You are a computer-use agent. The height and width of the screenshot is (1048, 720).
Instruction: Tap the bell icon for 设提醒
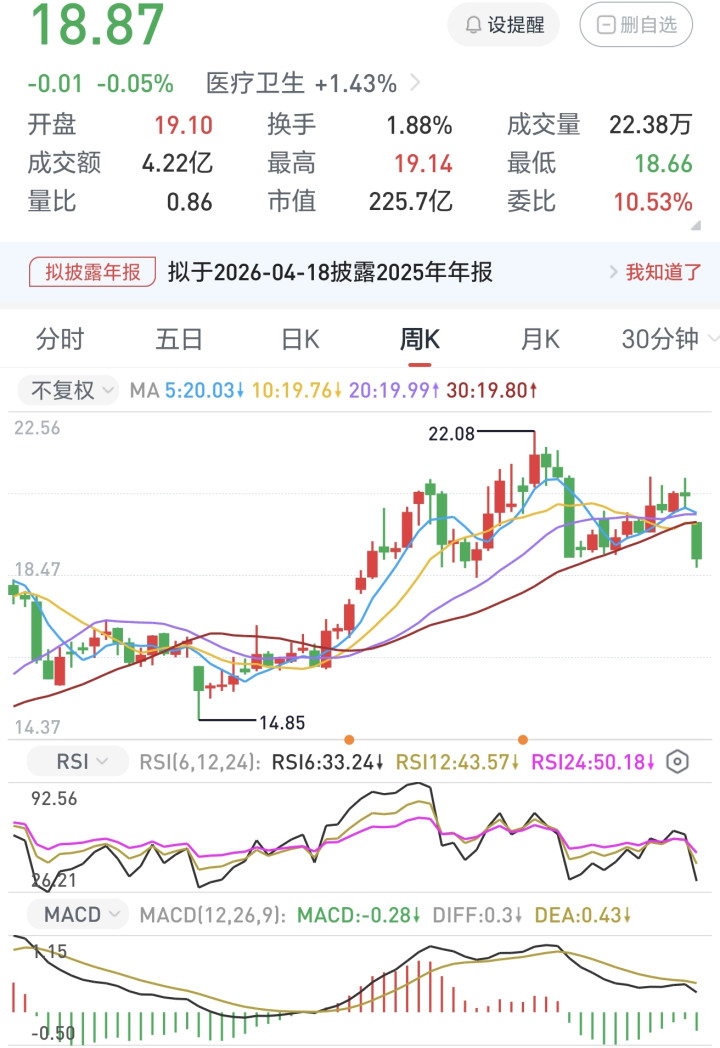click(472, 25)
